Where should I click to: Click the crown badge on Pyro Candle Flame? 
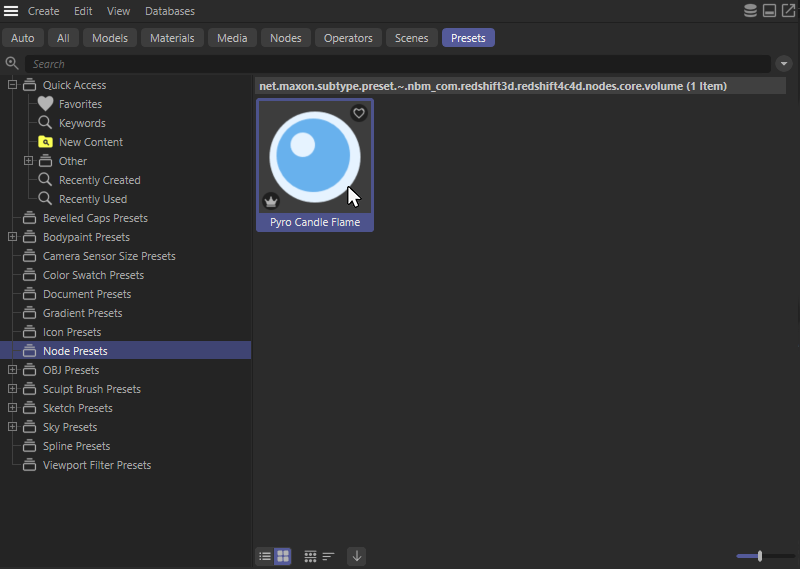coord(271,201)
